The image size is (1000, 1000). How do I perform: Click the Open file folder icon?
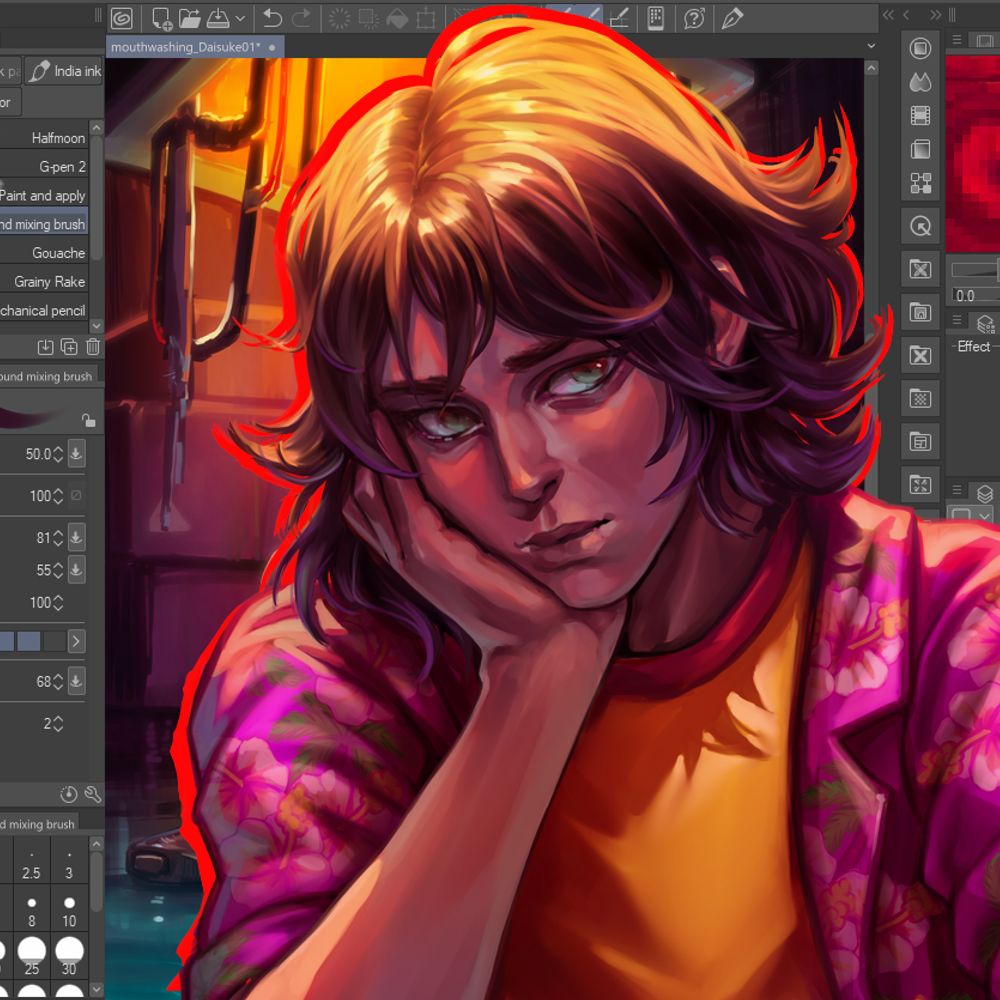click(x=189, y=18)
